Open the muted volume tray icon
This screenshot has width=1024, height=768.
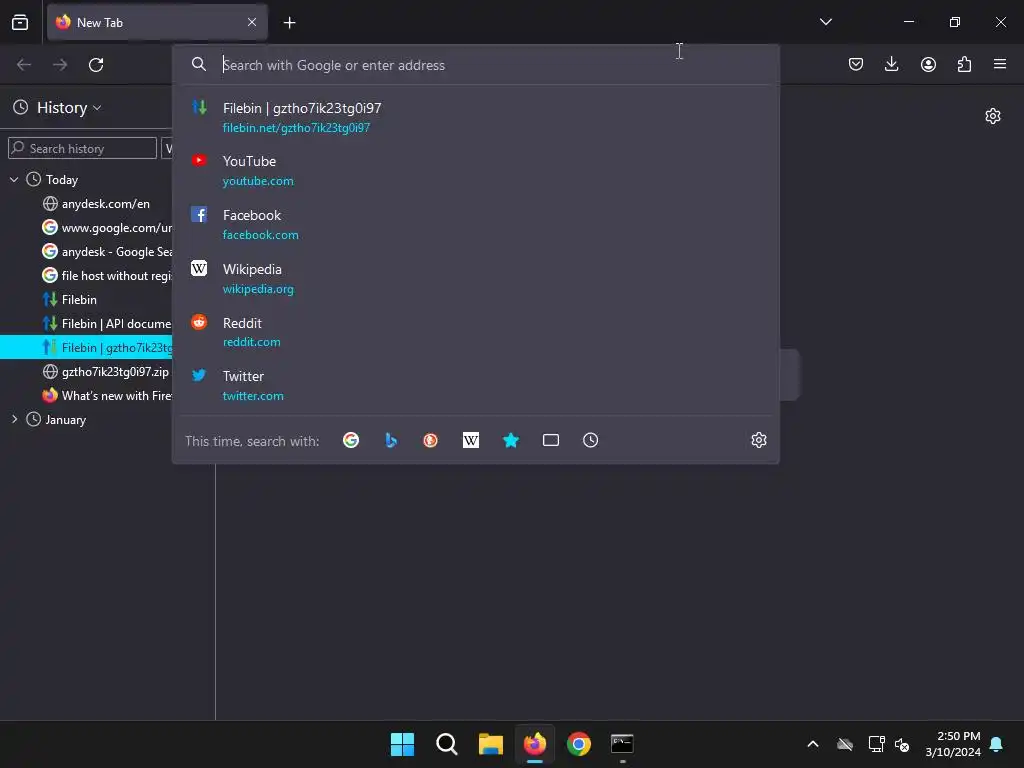903,744
